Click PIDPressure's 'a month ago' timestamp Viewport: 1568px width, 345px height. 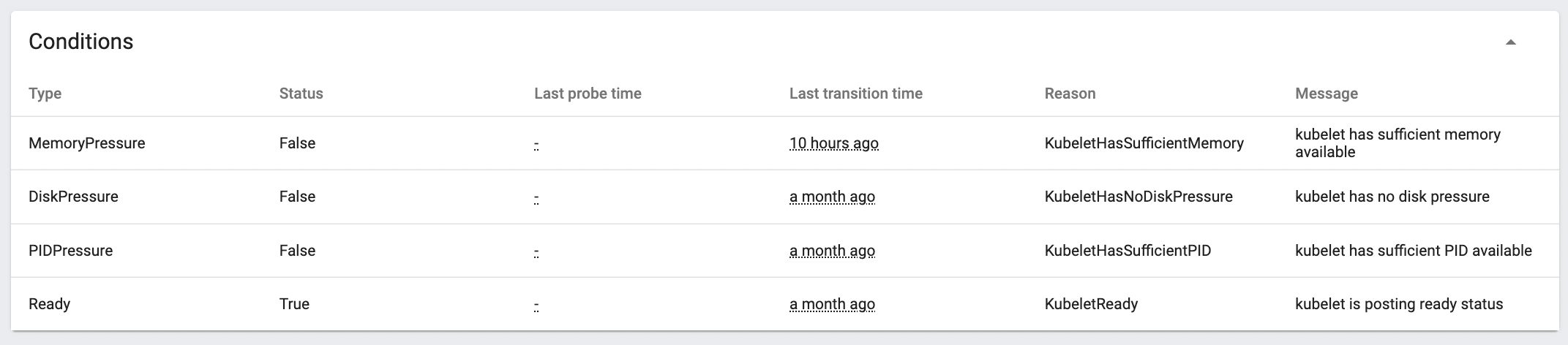[x=832, y=251]
